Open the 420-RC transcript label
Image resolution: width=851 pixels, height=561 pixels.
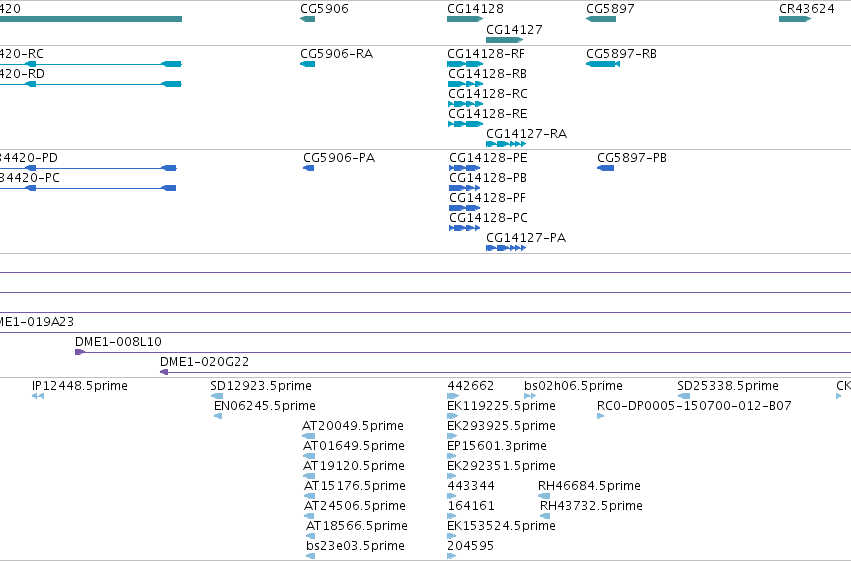pyautogui.click(x=22, y=54)
